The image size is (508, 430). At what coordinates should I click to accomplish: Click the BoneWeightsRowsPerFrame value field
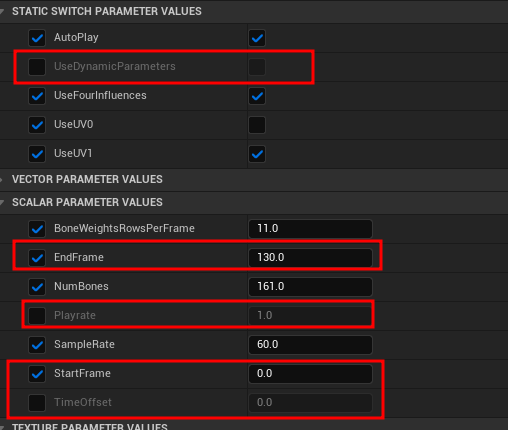[x=310, y=229]
